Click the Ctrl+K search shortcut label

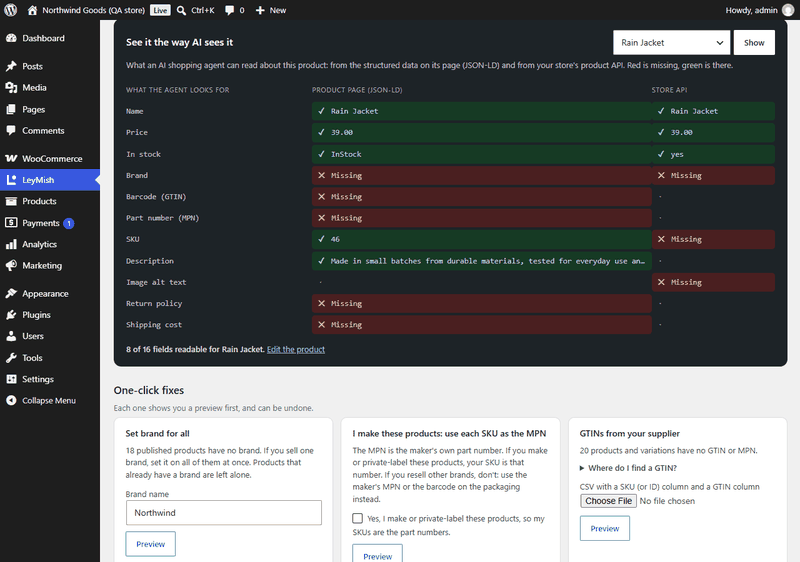click(203, 10)
